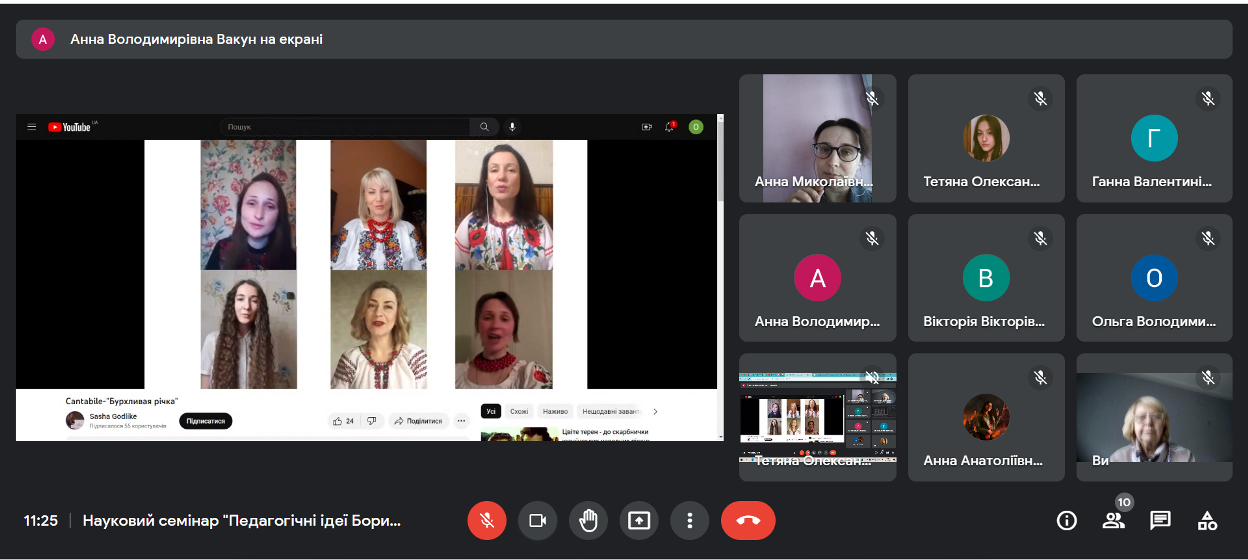Click YouTube search magnifier button
The image size is (1248, 560).
coord(484,127)
